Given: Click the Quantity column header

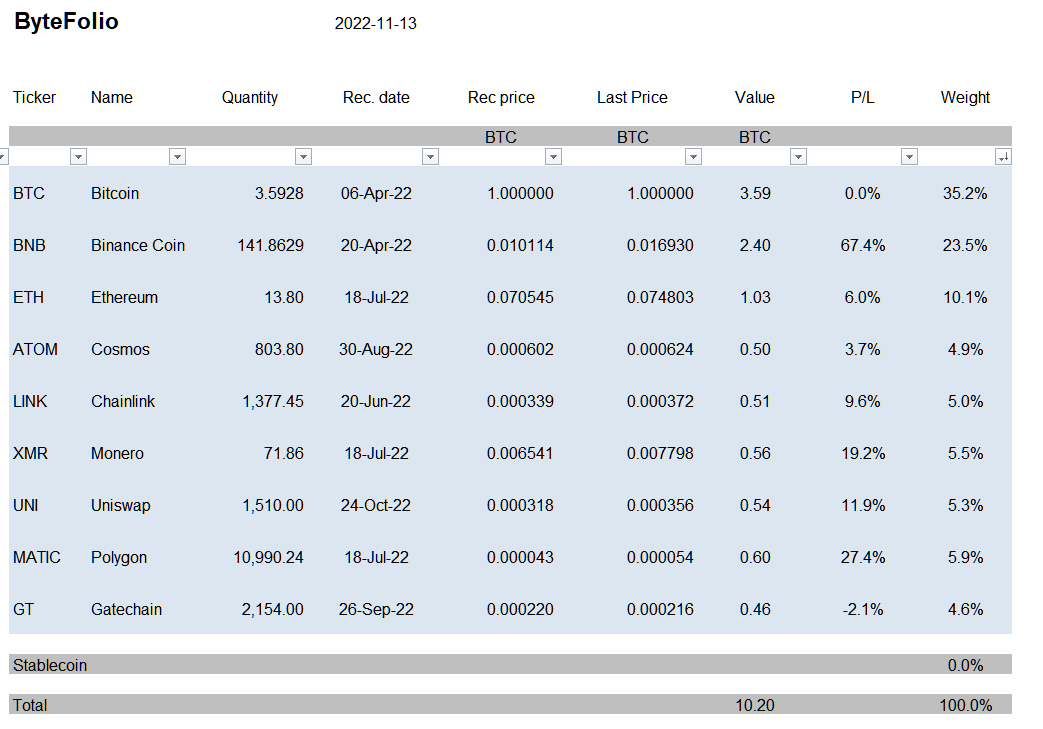Looking at the screenshot, I should coord(250,98).
